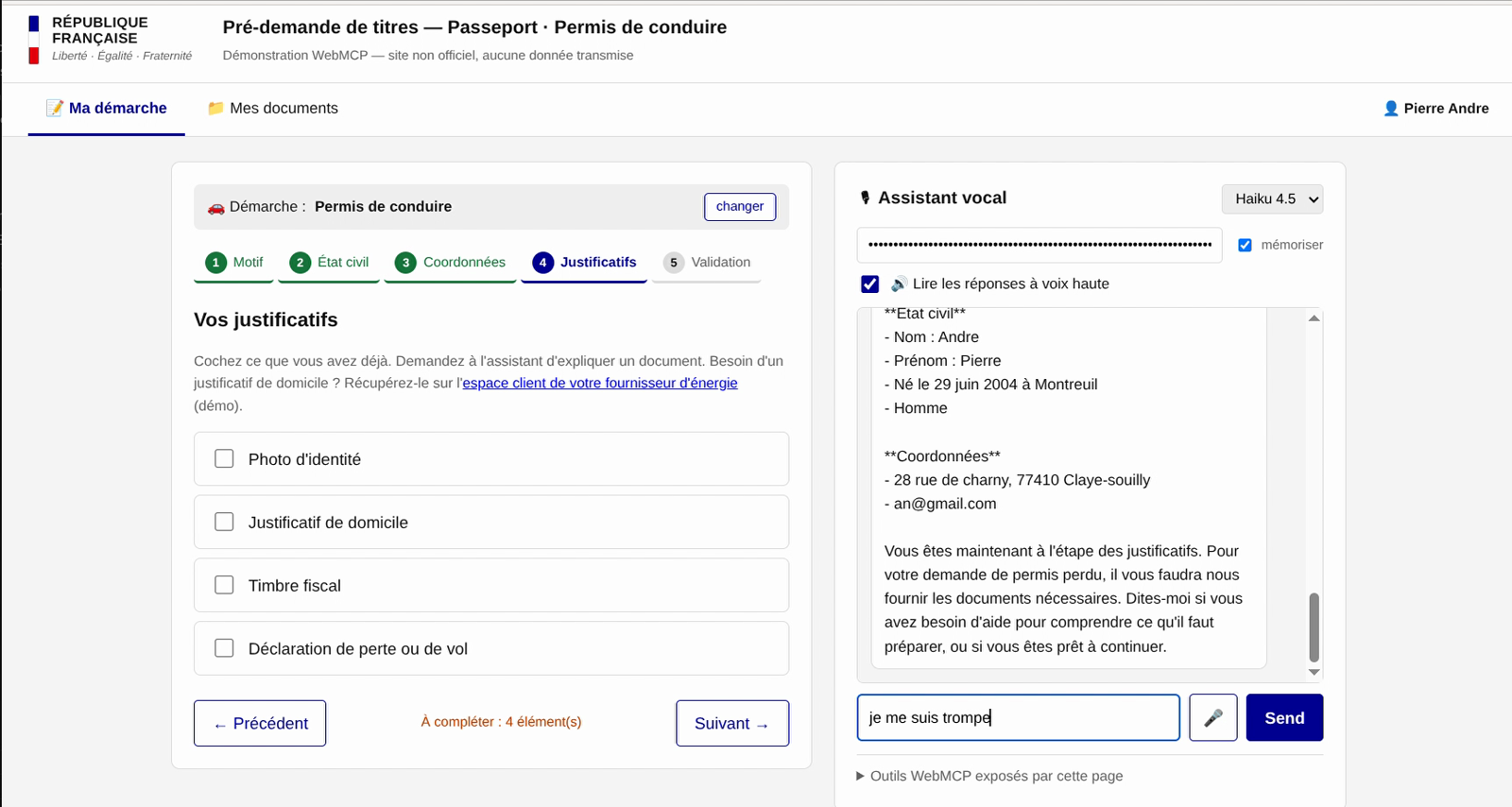
Task: Click the chat scrollbar thumb
Action: click(1314, 627)
